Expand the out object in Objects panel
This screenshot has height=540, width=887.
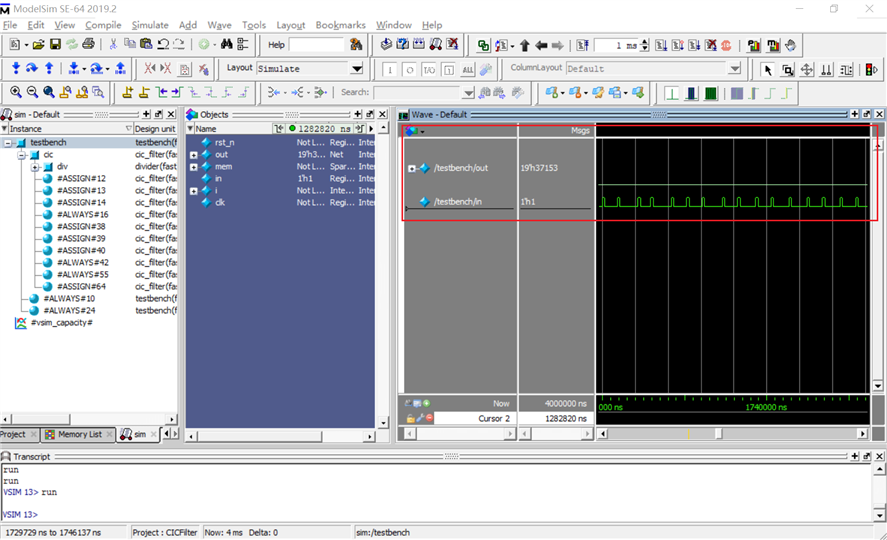click(x=193, y=155)
